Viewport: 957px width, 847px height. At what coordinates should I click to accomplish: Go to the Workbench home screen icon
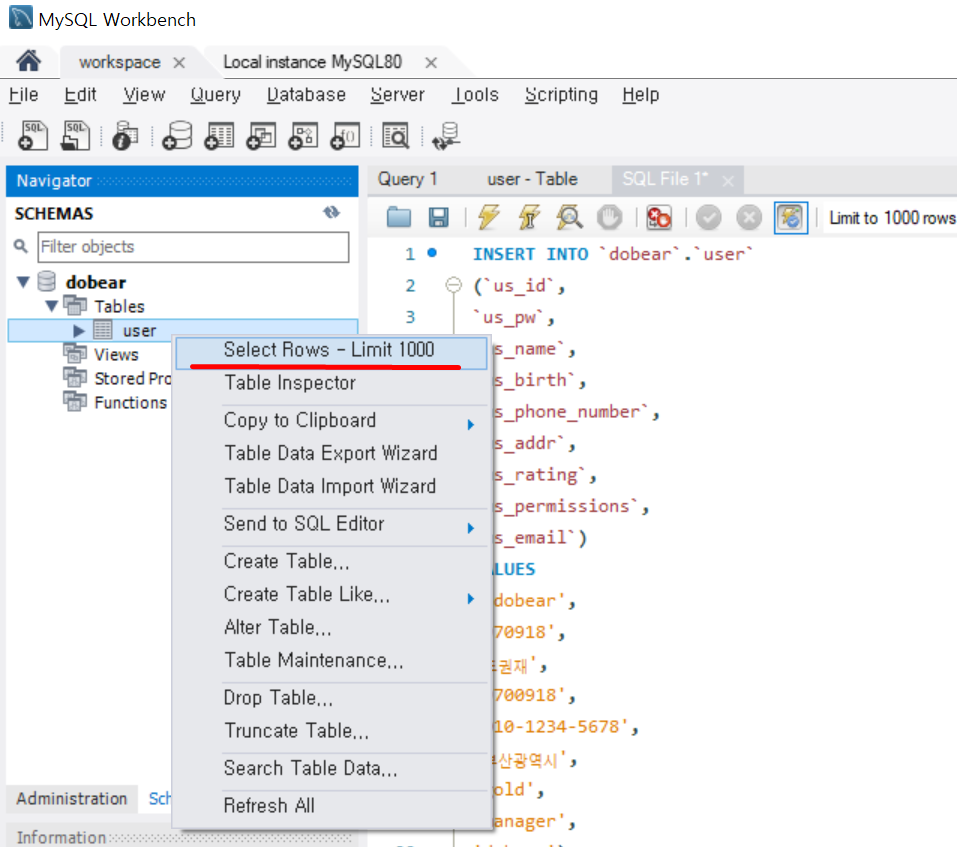[28, 61]
